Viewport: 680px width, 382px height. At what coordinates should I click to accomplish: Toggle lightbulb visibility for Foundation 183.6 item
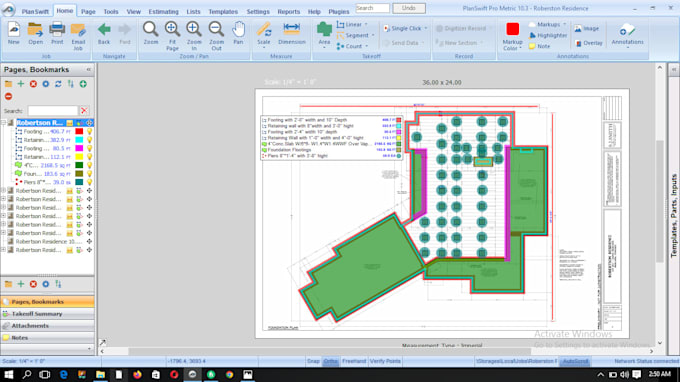click(x=89, y=173)
